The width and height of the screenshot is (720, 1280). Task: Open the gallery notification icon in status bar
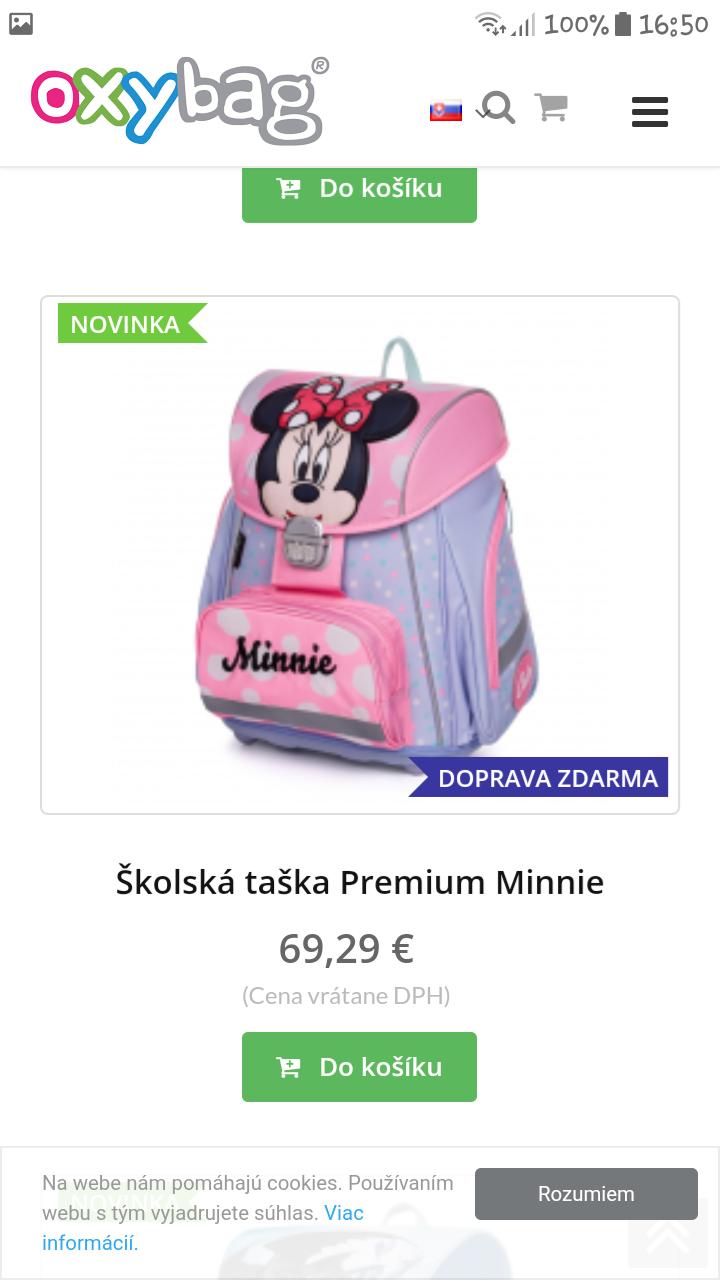21,24
